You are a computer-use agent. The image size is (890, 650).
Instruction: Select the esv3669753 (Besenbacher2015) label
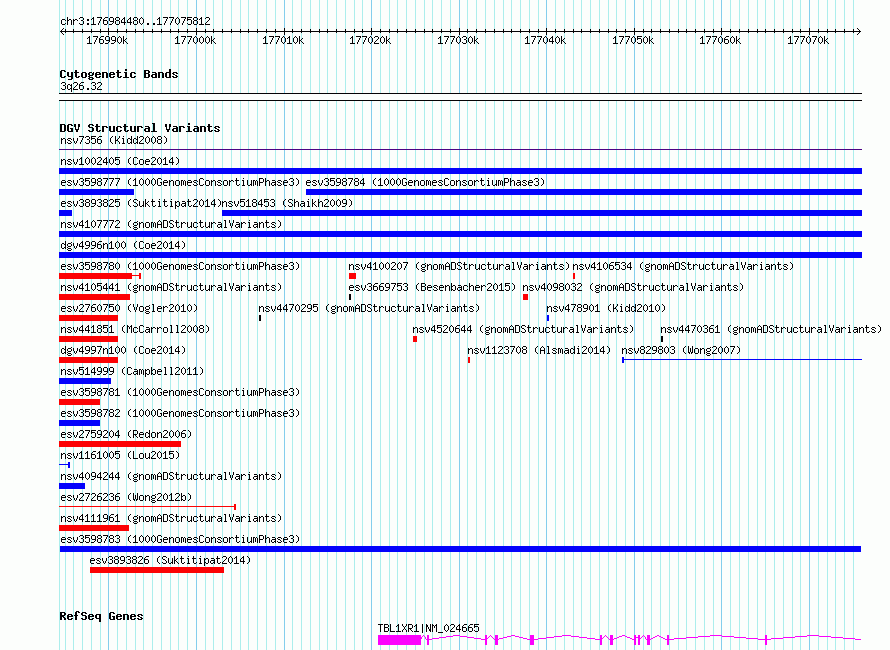(432, 287)
